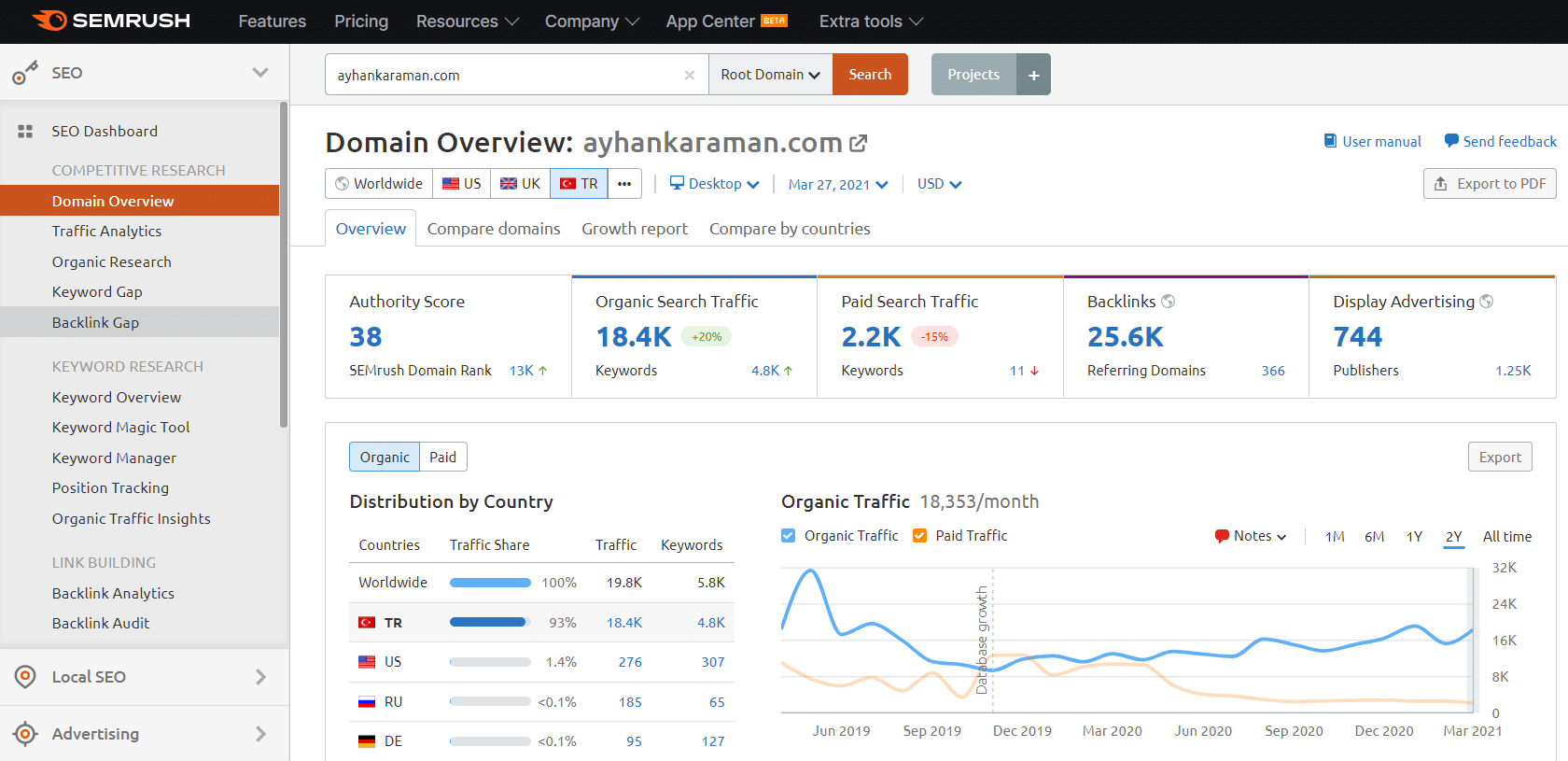Click the TR traffic share bar

click(490, 622)
